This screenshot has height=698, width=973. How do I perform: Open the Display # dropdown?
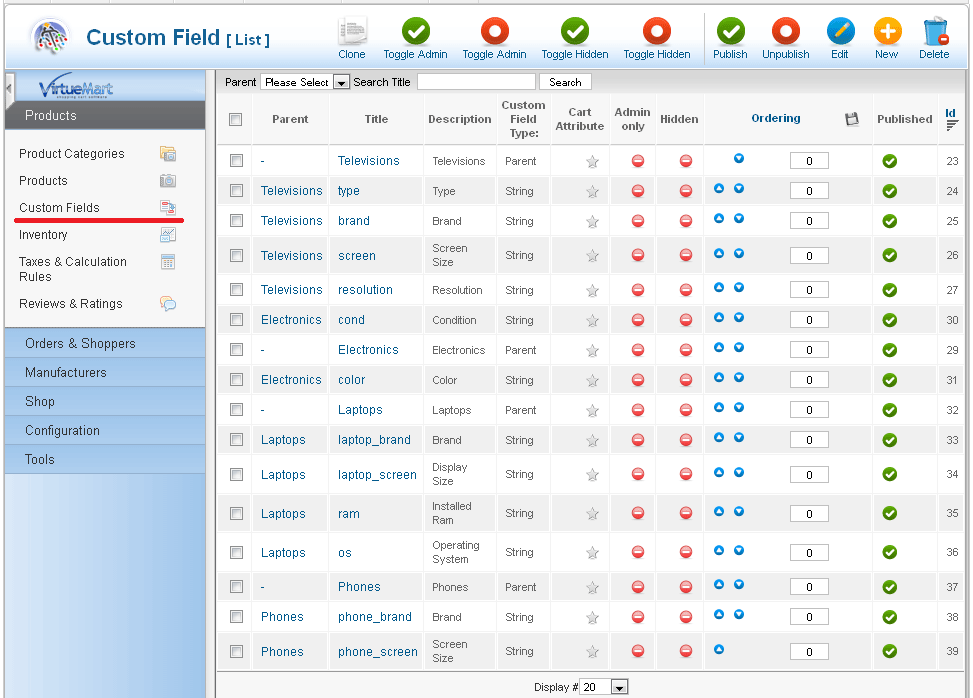point(605,687)
